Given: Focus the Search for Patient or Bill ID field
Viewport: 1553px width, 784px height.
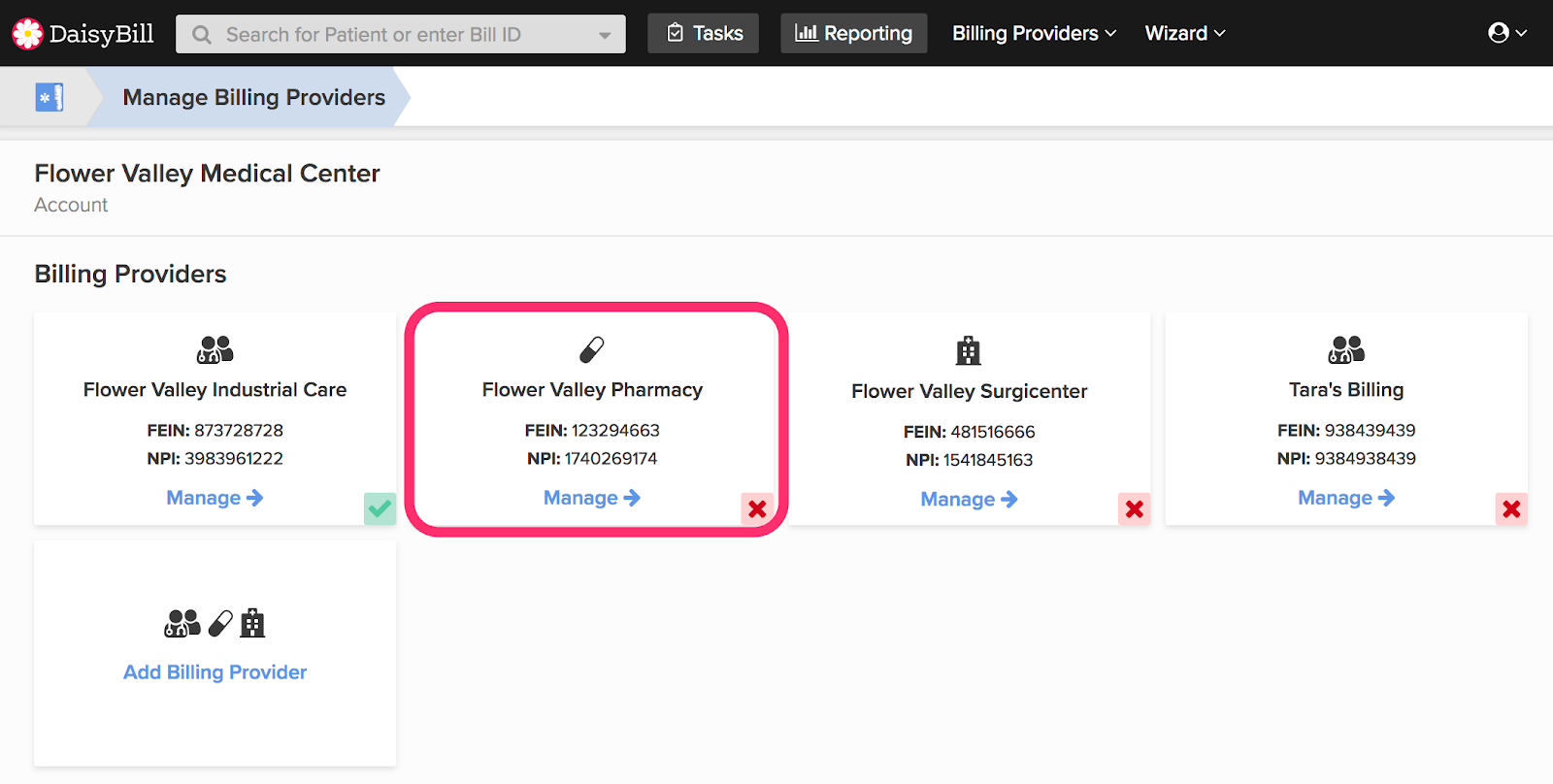Looking at the screenshot, I should (400, 34).
